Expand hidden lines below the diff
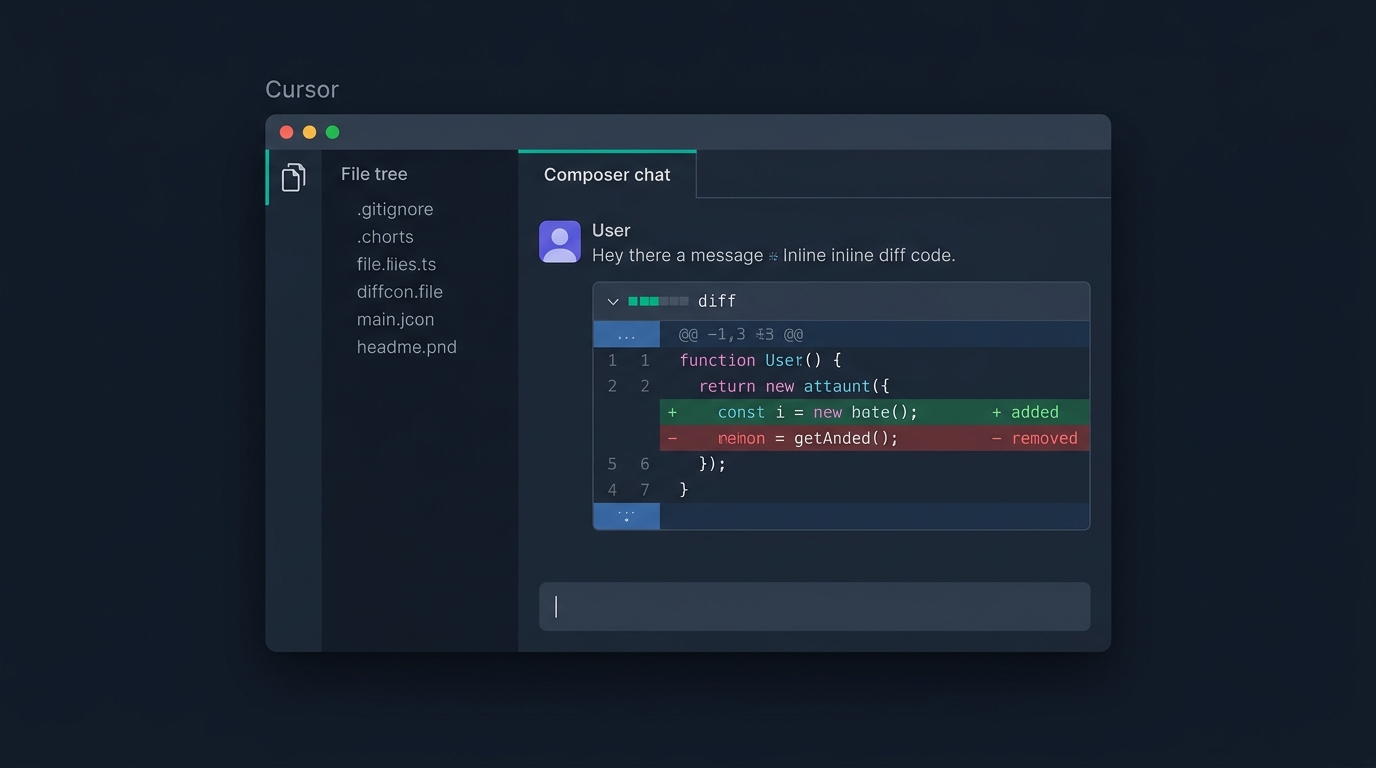The height and width of the screenshot is (768, 1376). 626,516
